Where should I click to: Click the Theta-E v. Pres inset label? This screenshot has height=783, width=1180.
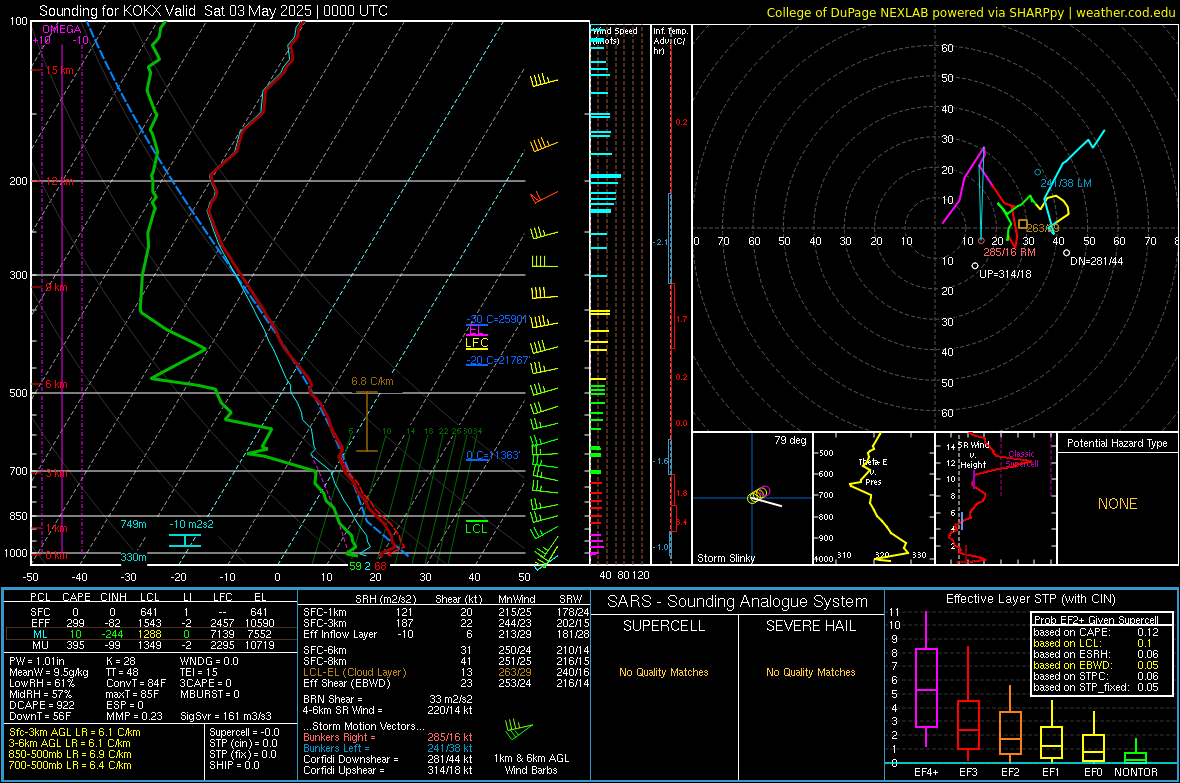(x=873, y=471)
